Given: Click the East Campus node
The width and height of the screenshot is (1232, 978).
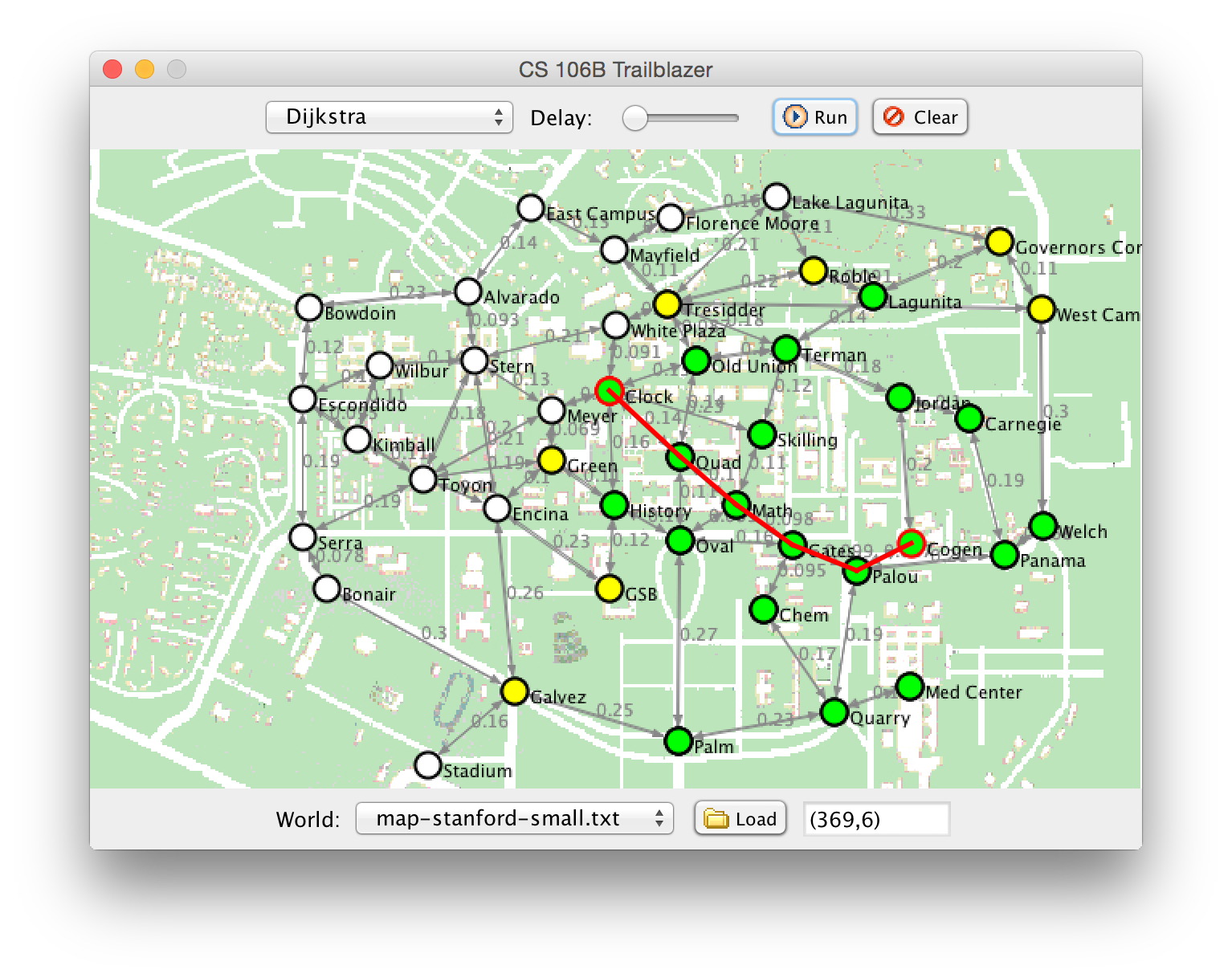Looking at the screenshot, I should pos(530,208).
